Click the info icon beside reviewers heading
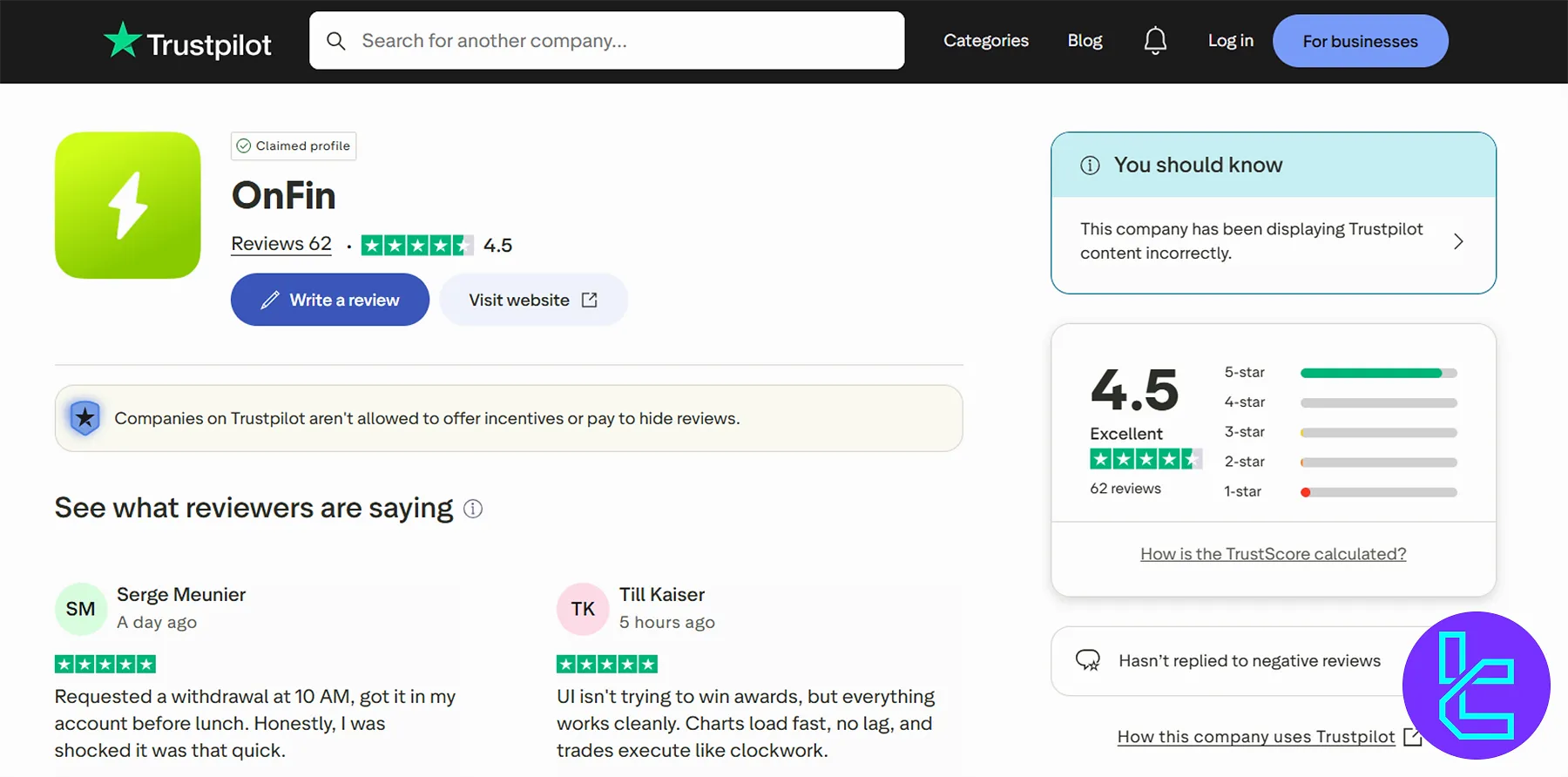Image resolution: width=1568 pixels, height=777 pixels. 473,509
